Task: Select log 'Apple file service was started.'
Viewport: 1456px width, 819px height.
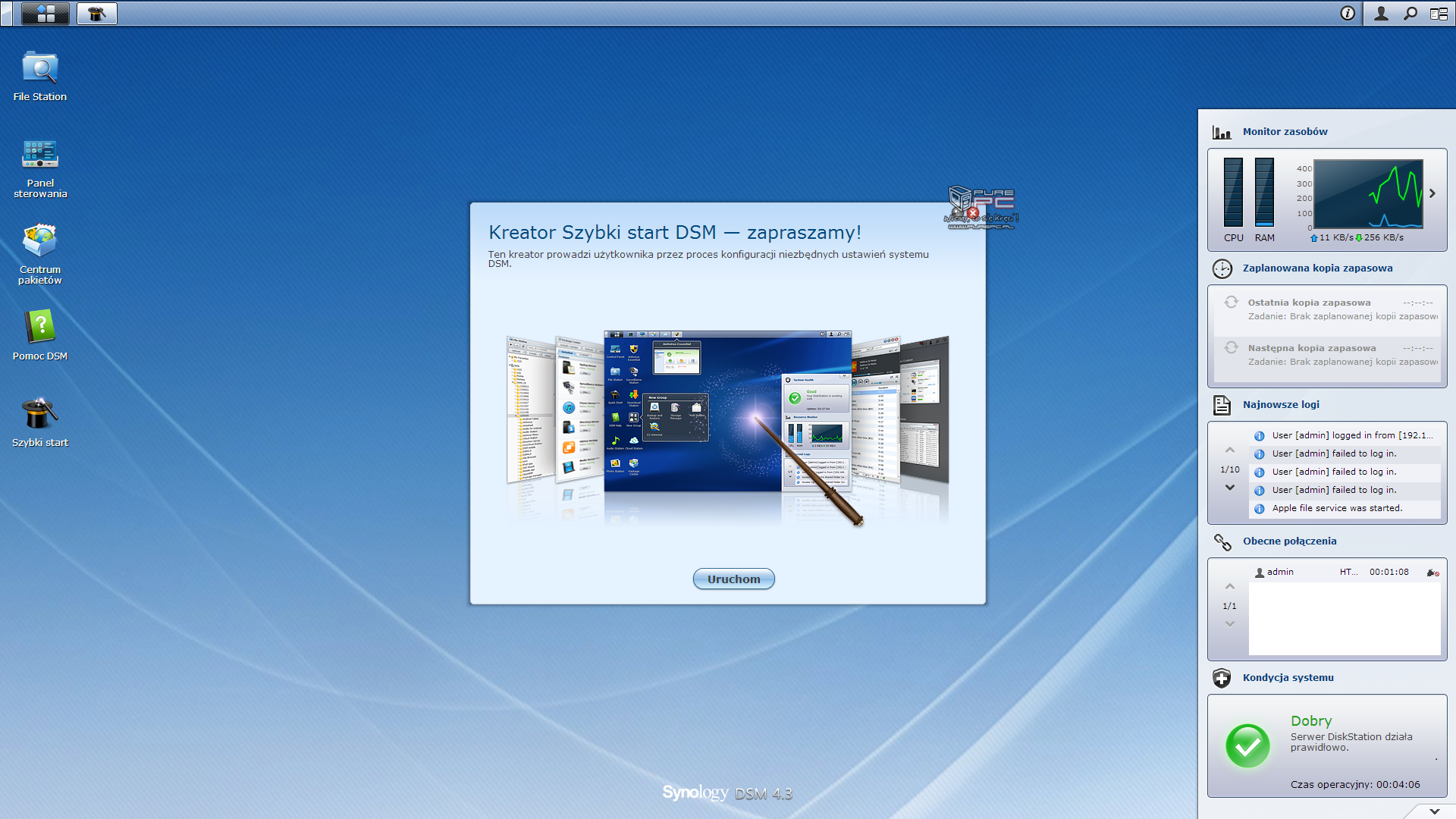Action: tap(1345, 508)
